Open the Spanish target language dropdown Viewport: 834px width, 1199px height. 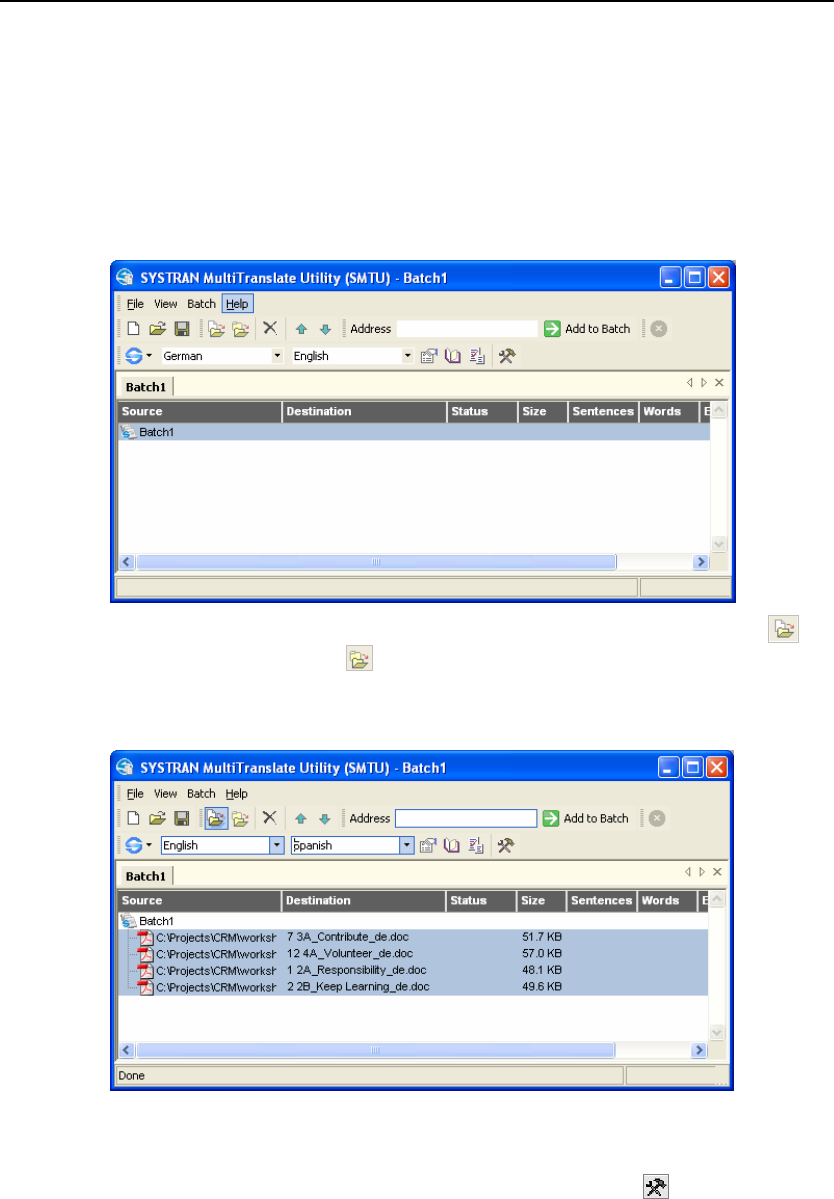pyautogui.click(x=407, y=845)
